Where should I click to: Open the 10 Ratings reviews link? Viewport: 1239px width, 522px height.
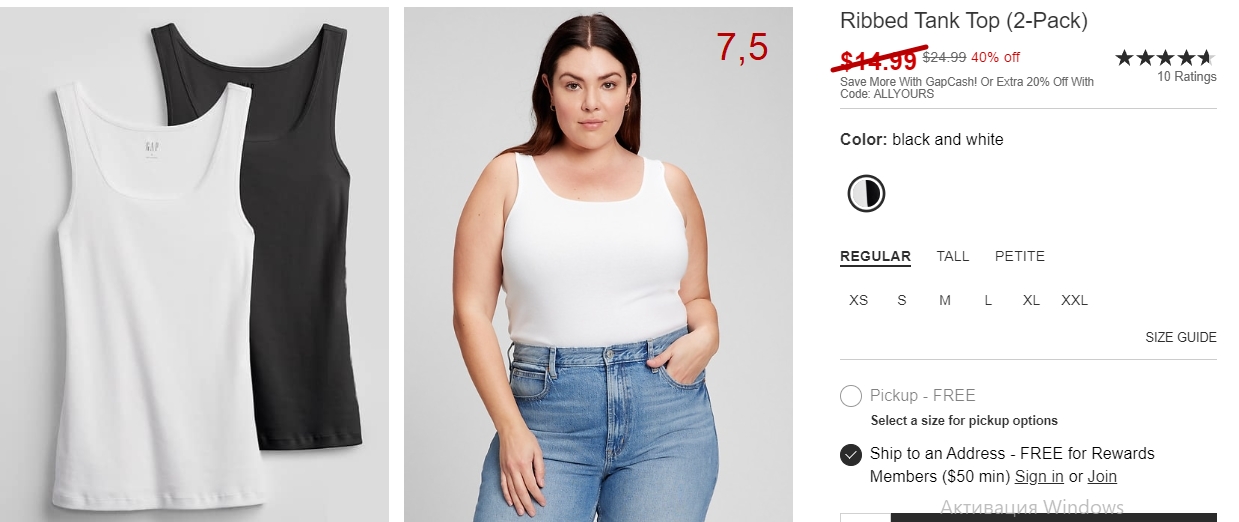tap(1187, 77)
